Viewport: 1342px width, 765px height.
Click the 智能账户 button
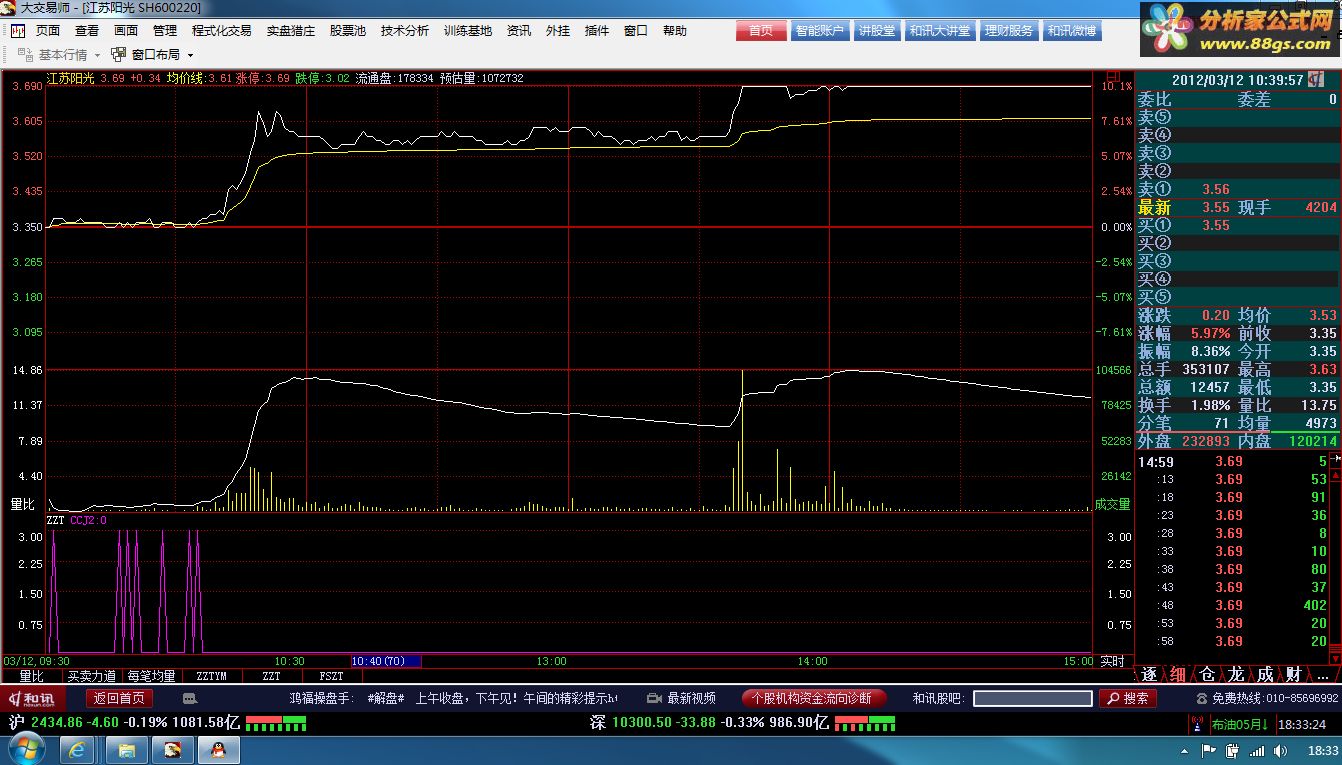click(821, 31)
